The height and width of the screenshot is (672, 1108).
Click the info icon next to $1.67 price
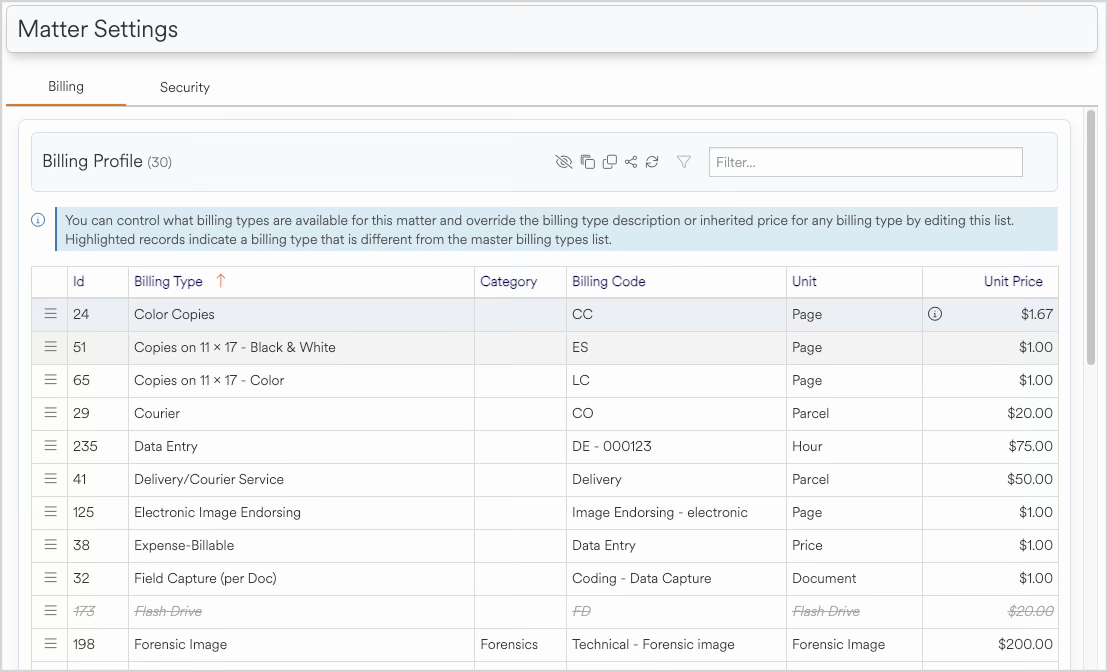(935, 314)
